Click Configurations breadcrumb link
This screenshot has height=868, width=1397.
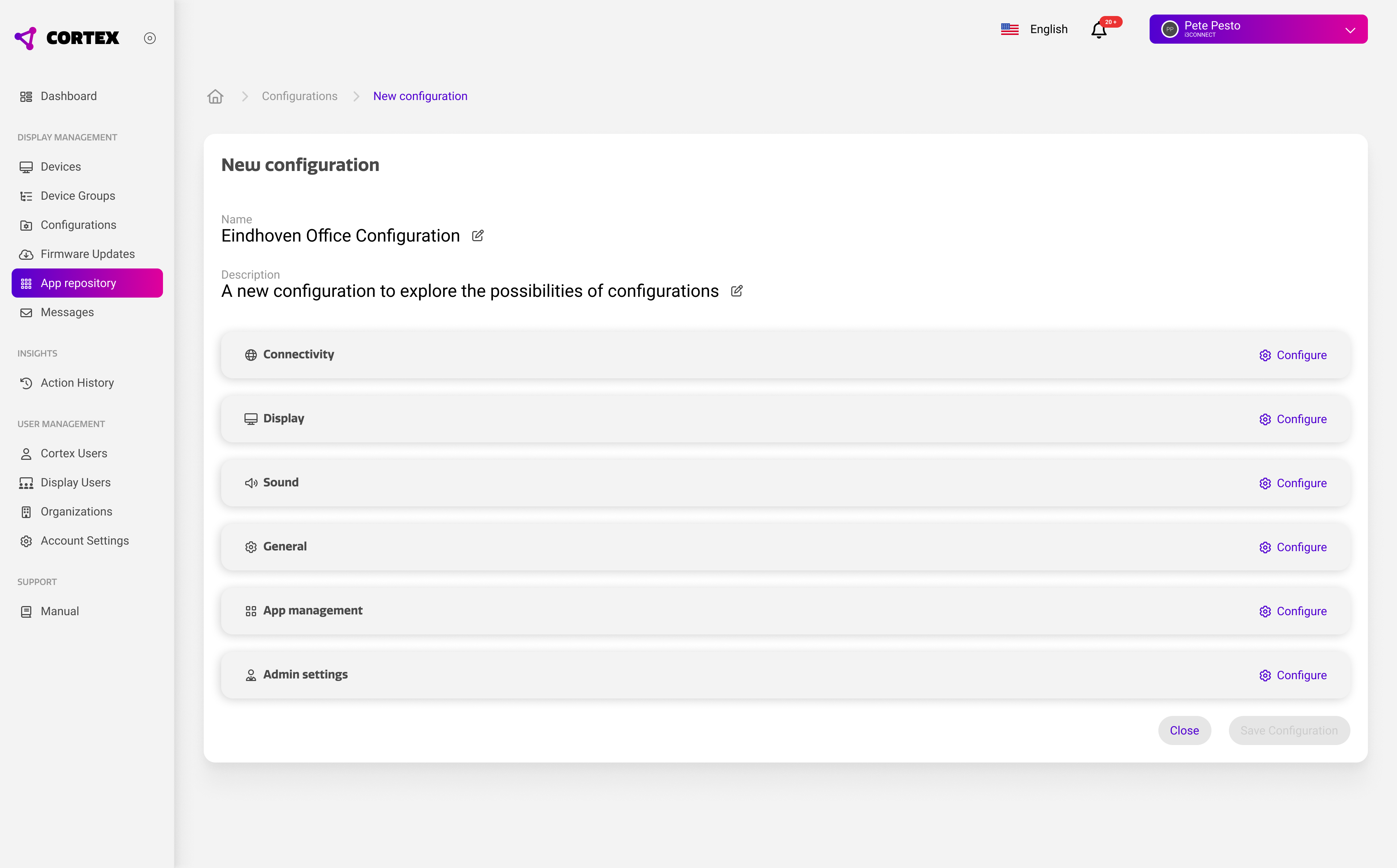299,96
